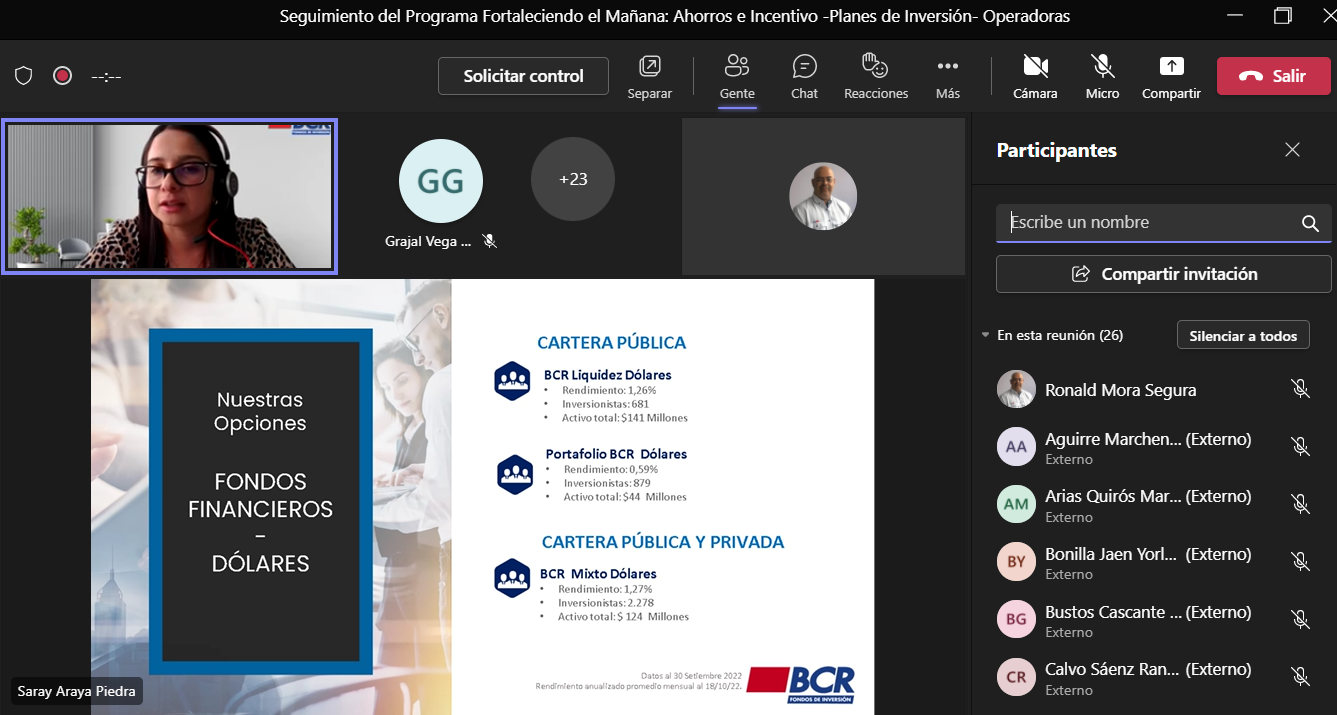The image size is (1337, 715).
Task: Select the BY avatar of Bonilla Jaen
Action: (x=1016, y=562)
